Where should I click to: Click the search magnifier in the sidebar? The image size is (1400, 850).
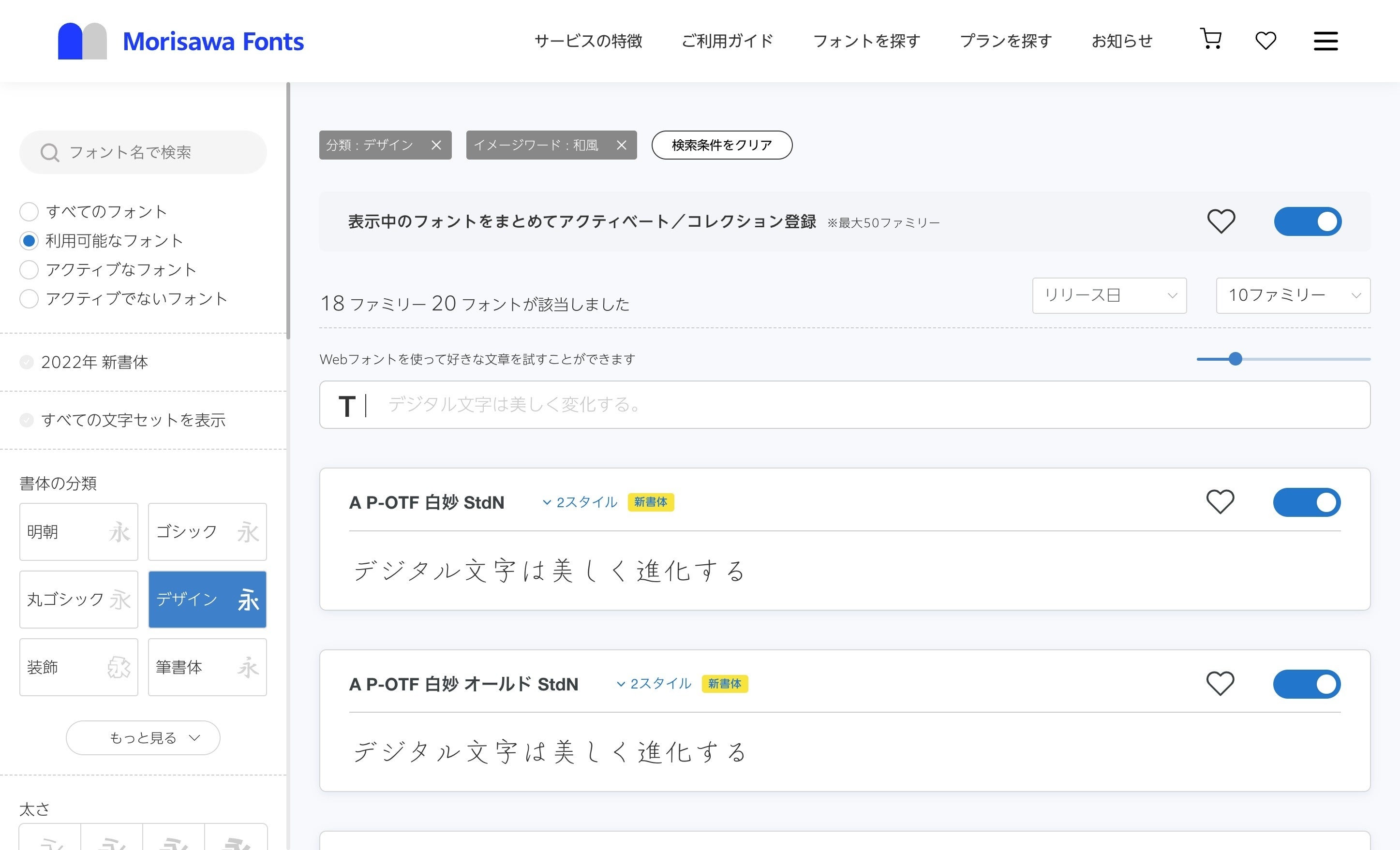click(49, 152)
